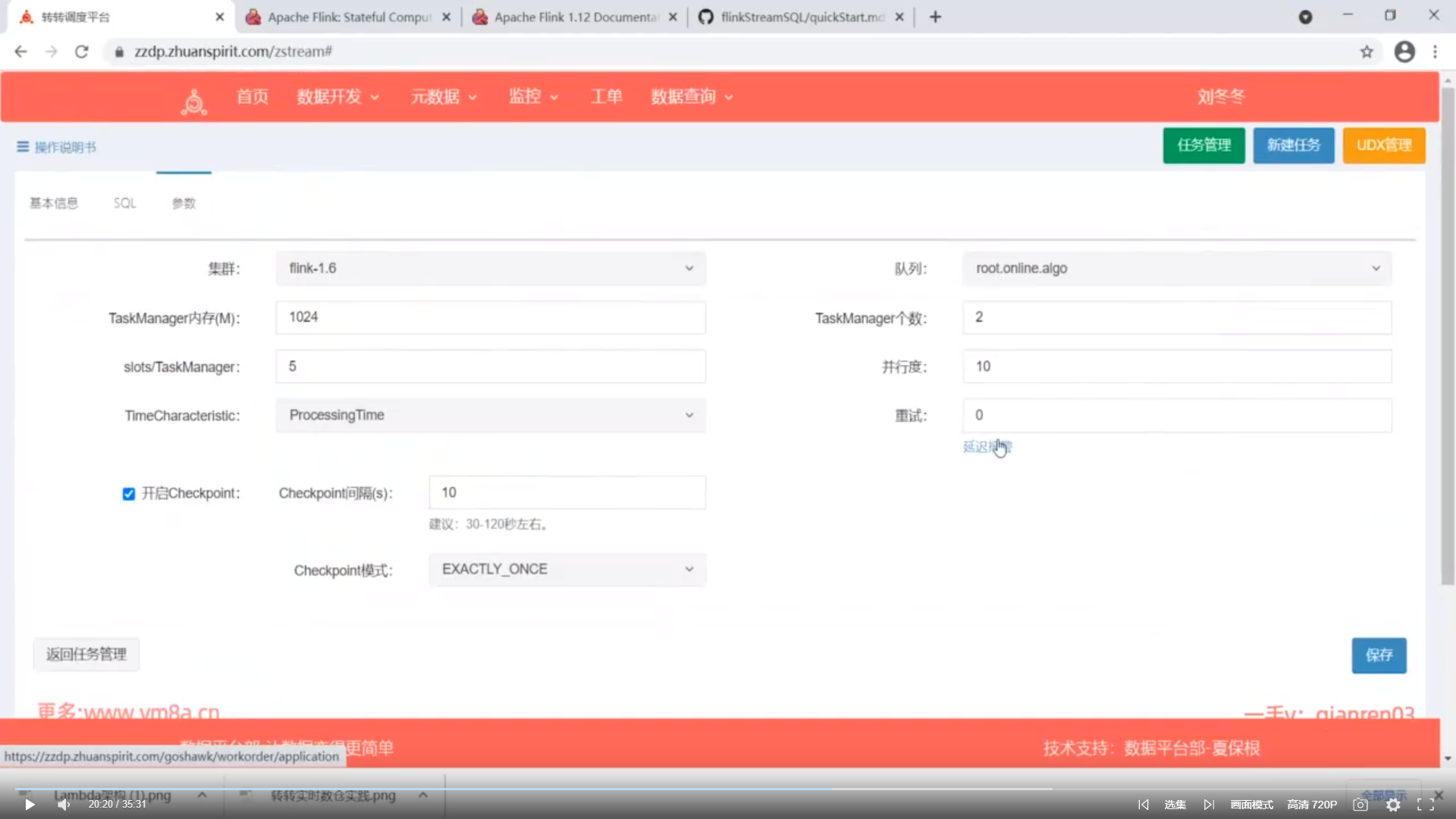Enter fullscreen mode in video player
1456x819 pixels.
click(x=1425, y=805)
